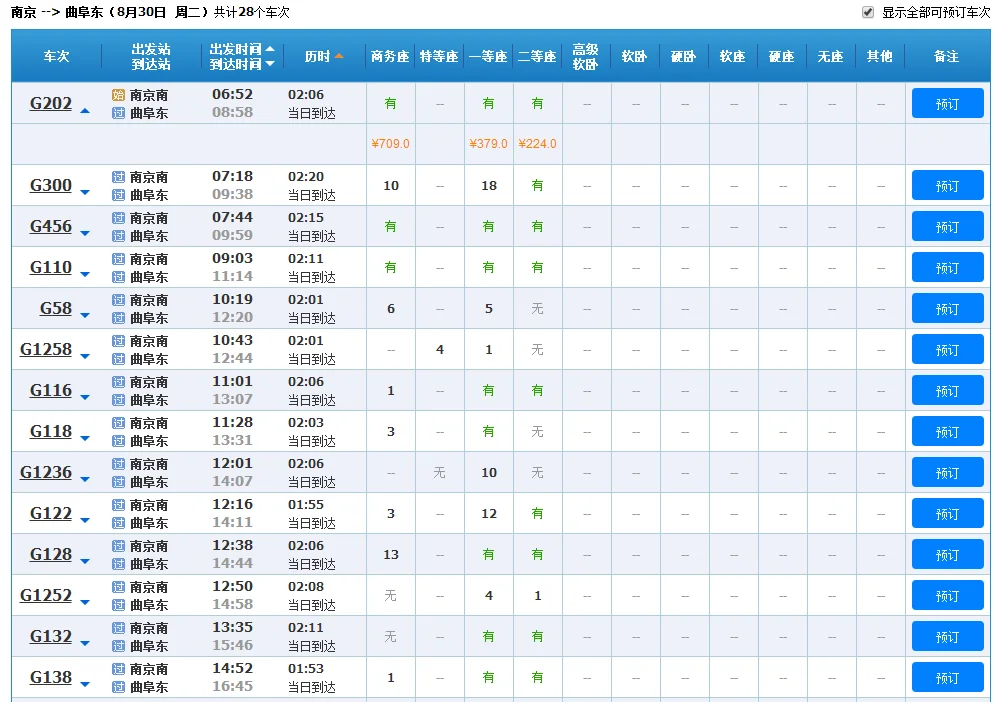Click G116 business seat availability cell
The image size is (997, 702).
(390, 391)
